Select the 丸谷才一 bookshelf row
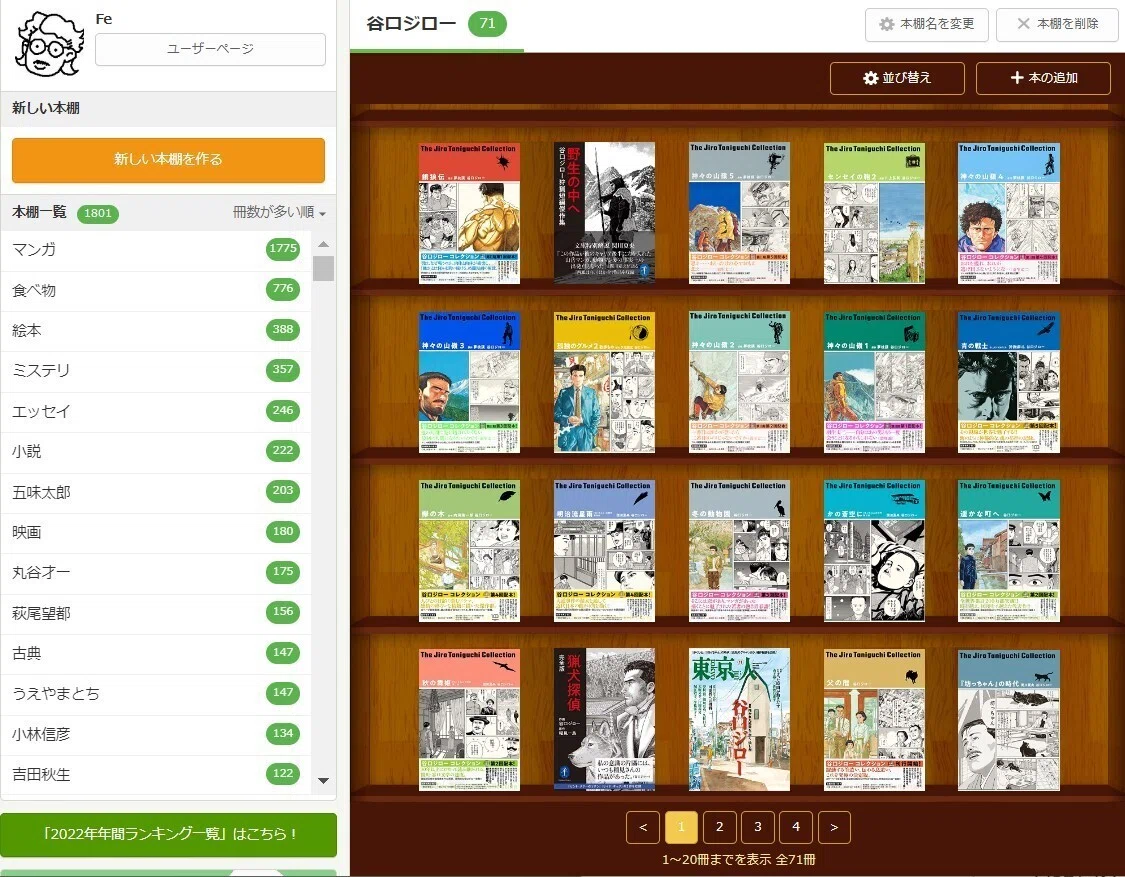This screenshot has height=877, width=1125. [x=156, y=572]
